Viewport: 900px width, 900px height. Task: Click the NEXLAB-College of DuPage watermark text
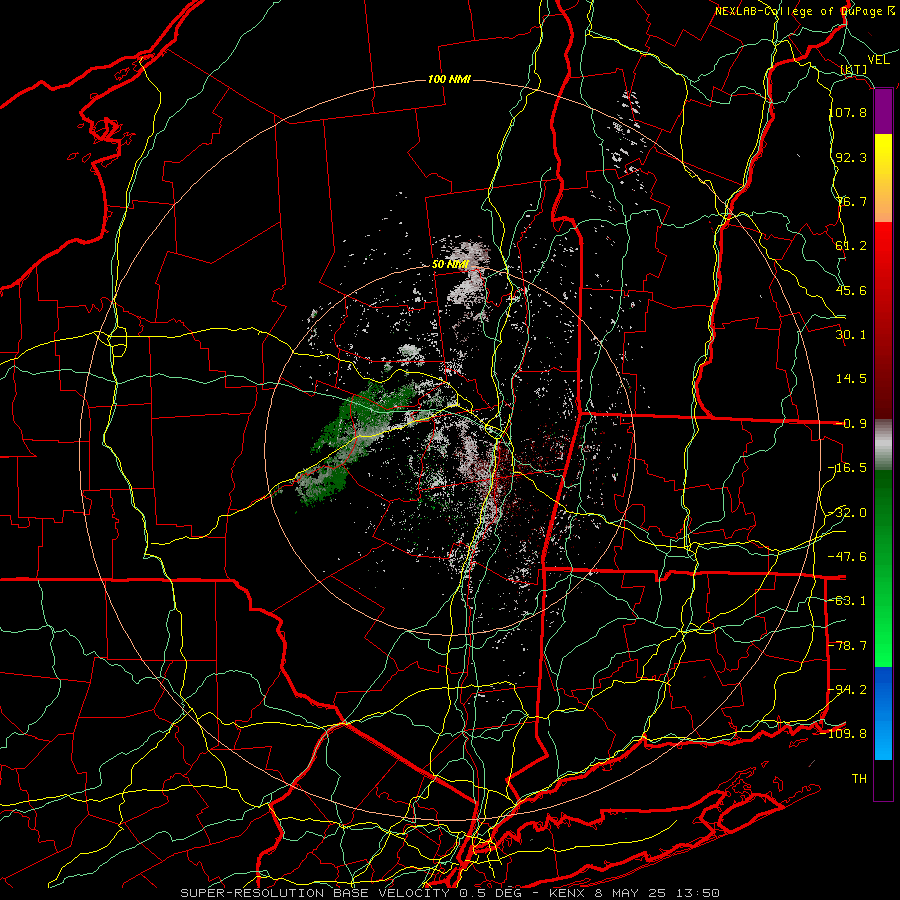805,11
